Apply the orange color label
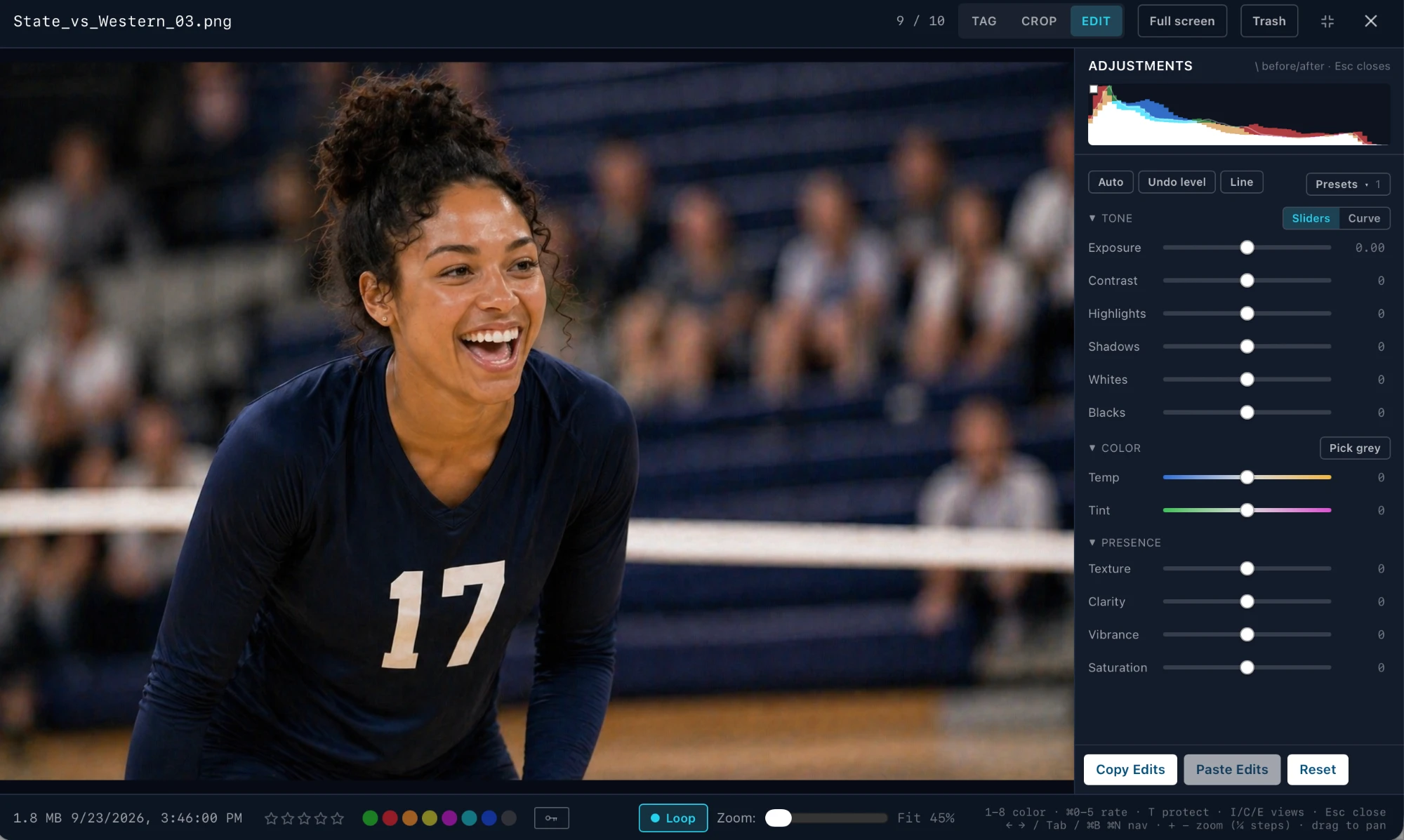This screenshot has height=840, width=1404. pos(410,818)
